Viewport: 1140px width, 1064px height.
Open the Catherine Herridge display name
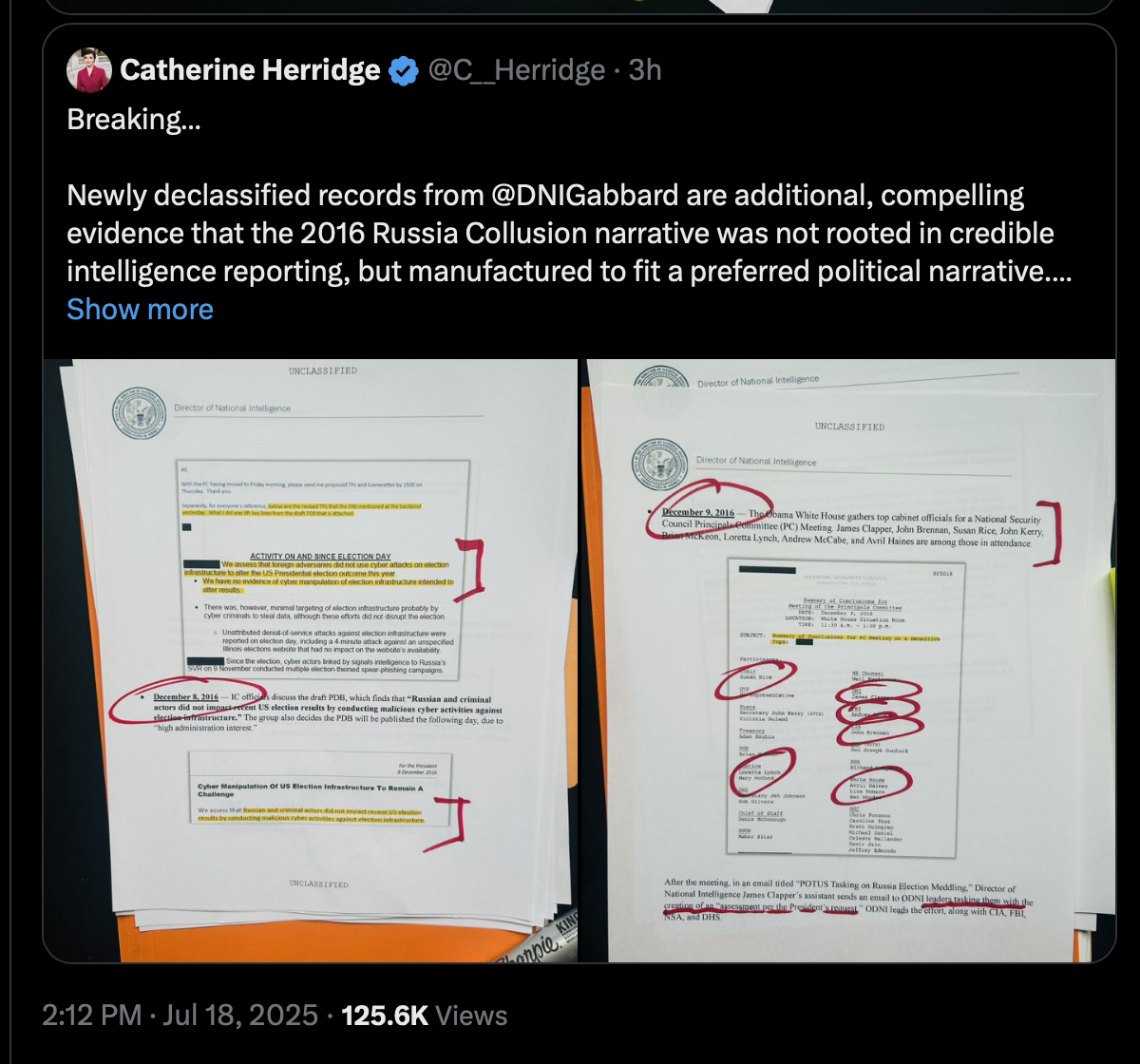coord(251,69)
